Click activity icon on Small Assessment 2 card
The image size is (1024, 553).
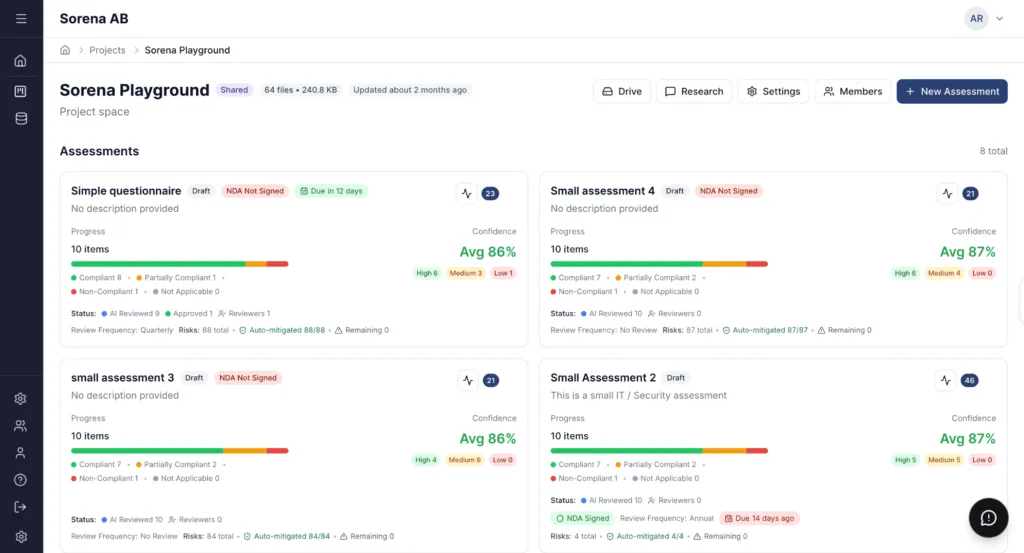point(946,380)
